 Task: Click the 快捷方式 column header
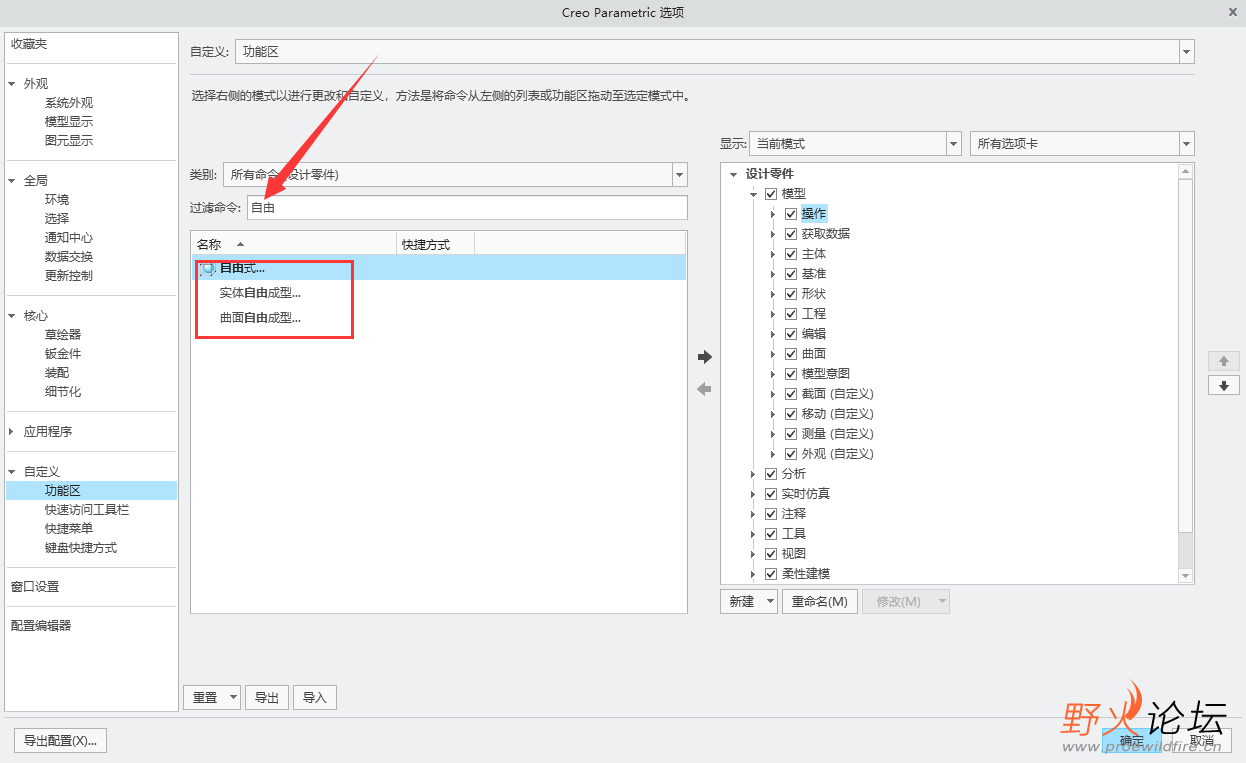coord(435,244)
